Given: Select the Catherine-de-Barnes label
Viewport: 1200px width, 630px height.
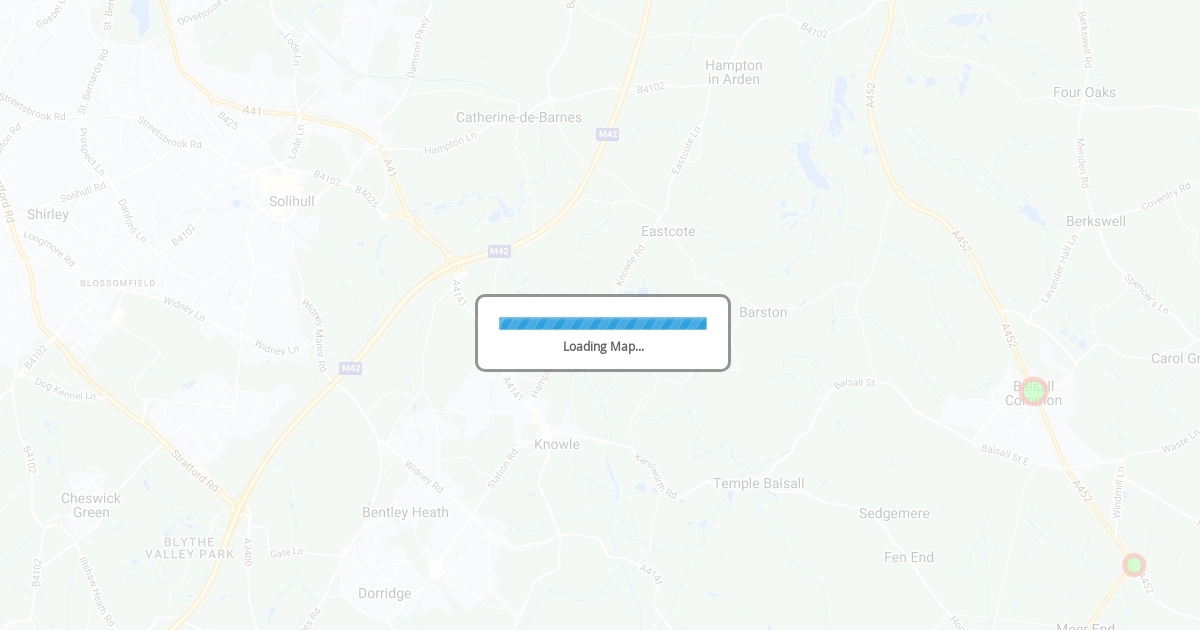Looking at the screenshot, I should [519, 117].
